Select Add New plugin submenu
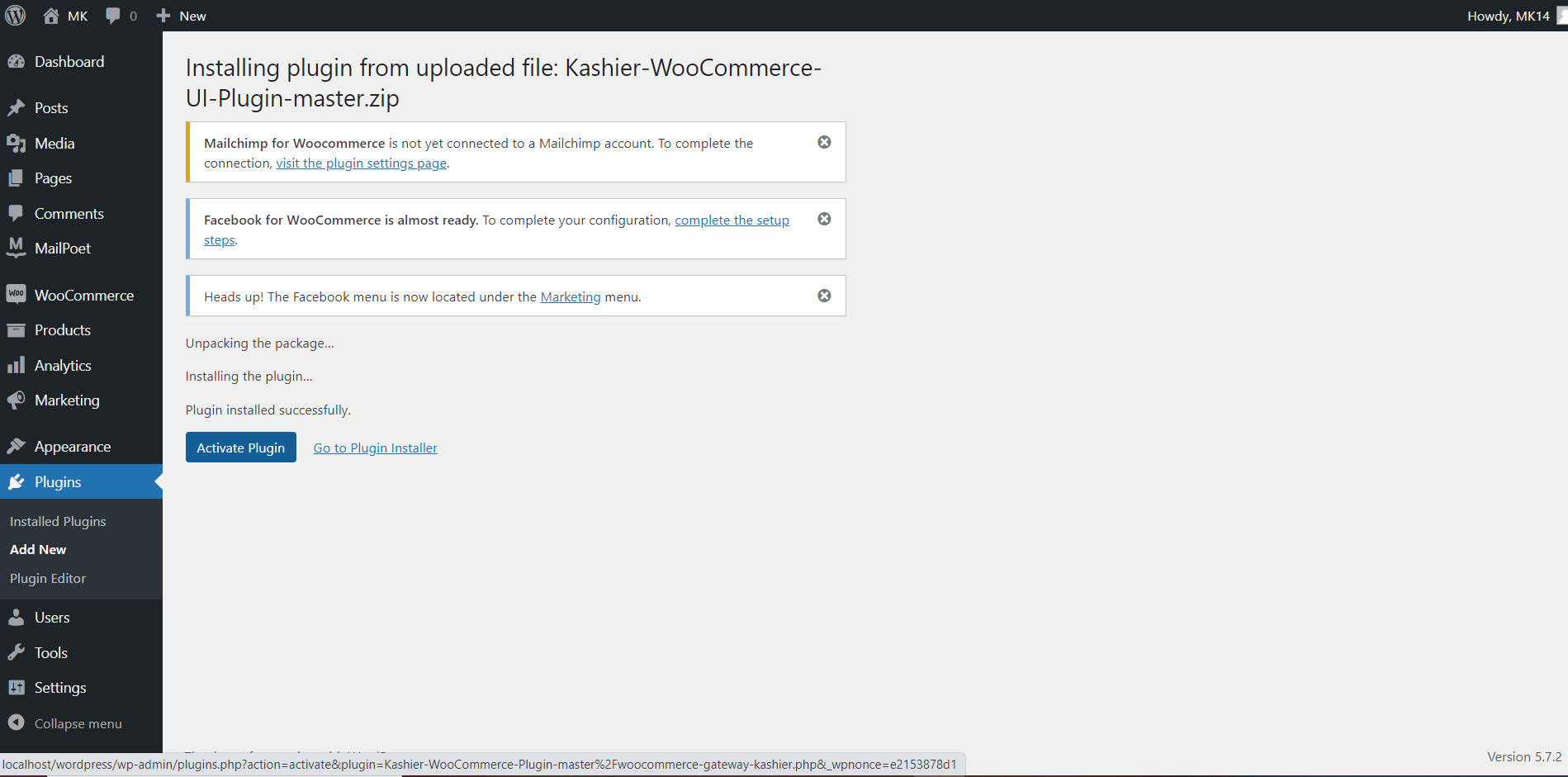 click(38, 550)
